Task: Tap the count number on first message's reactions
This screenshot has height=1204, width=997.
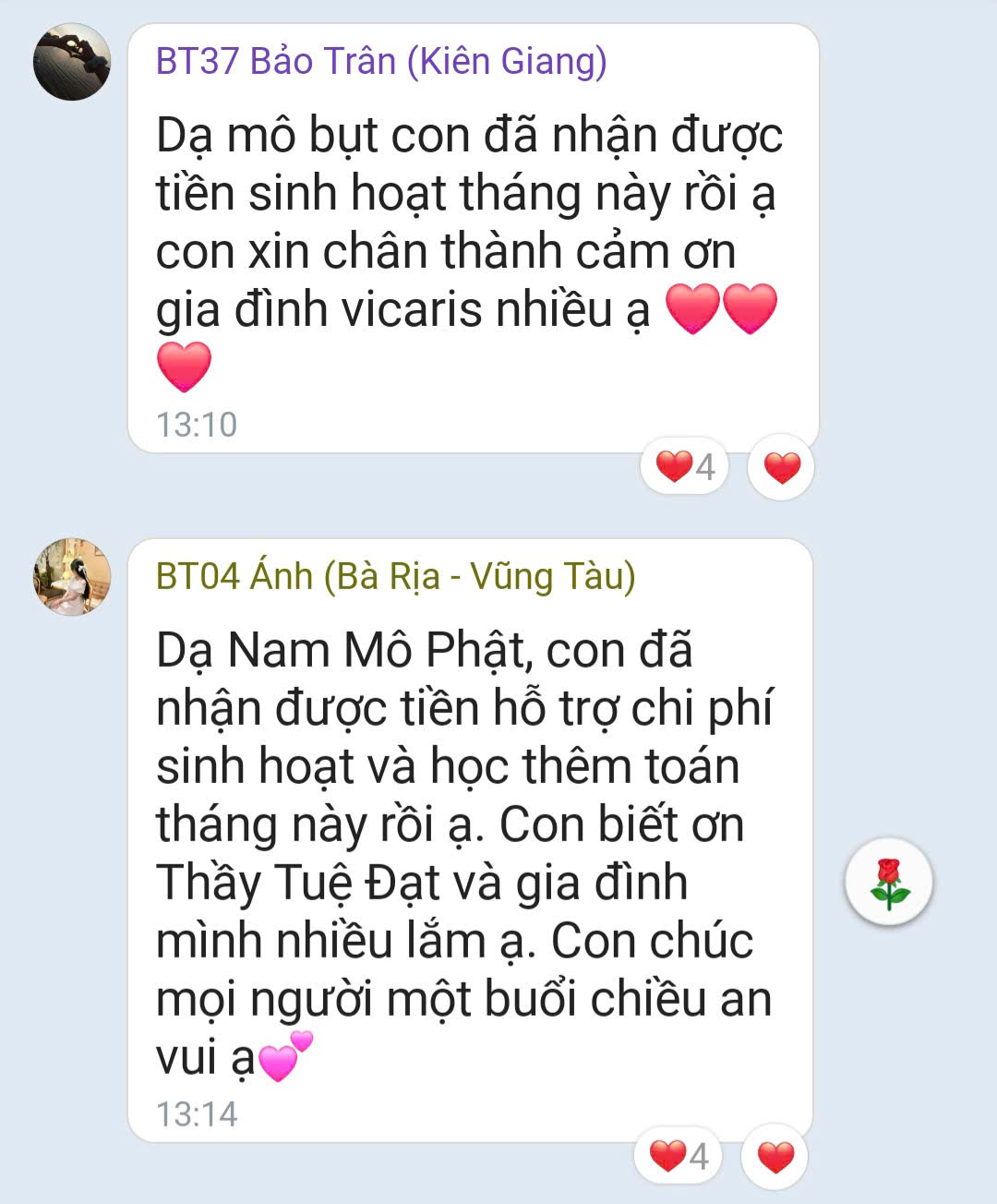Action: click(x=705, y=467)
